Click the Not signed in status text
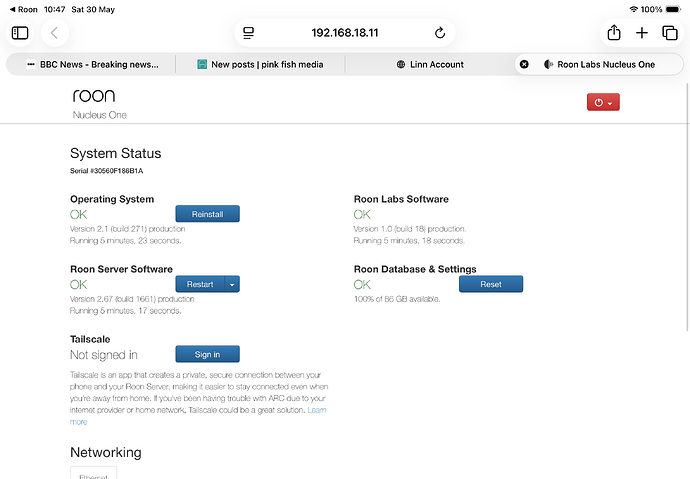This screenshot has height=479, width=690. 104,355
